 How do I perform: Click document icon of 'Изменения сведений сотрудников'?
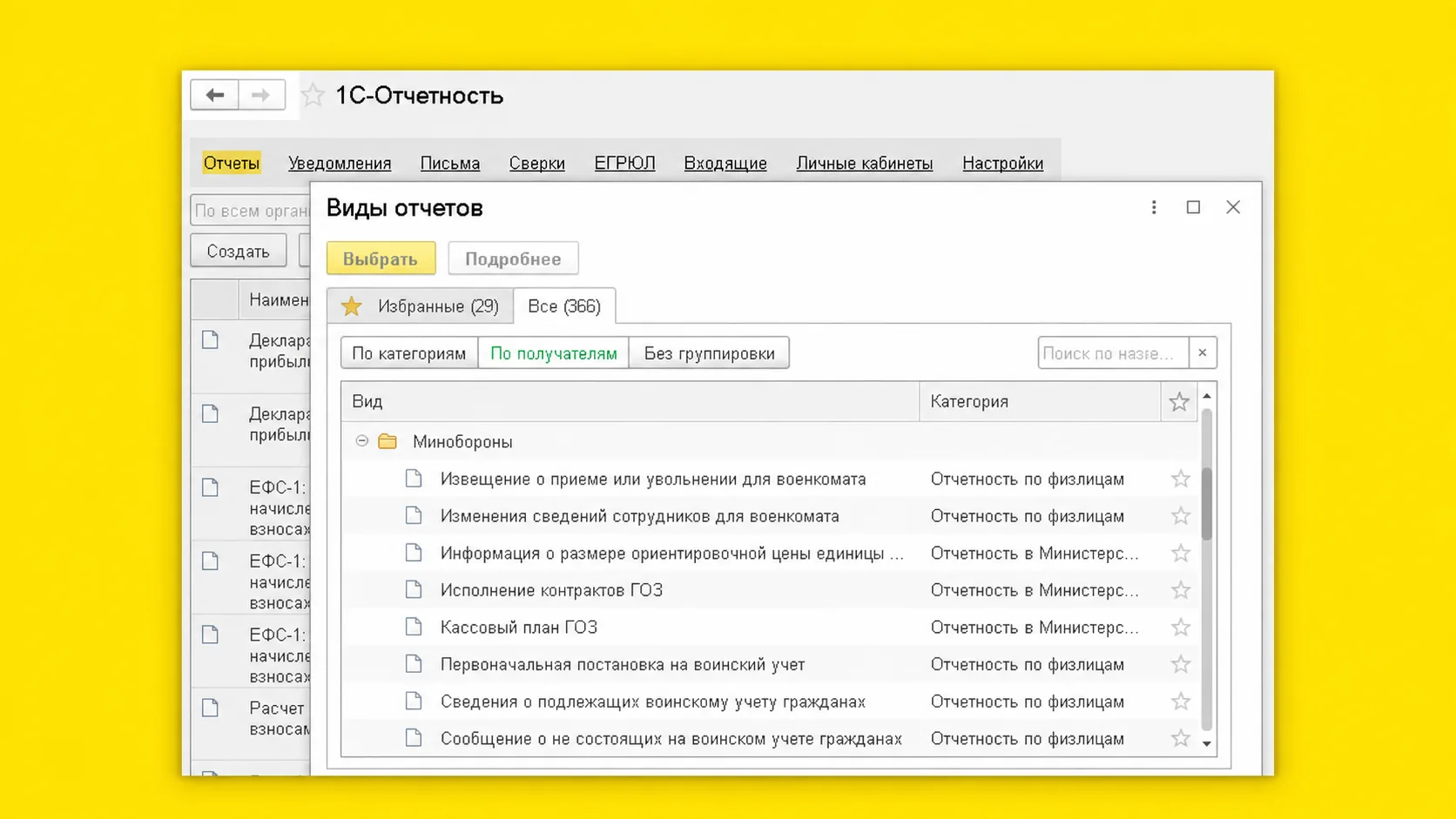point(414,516)
